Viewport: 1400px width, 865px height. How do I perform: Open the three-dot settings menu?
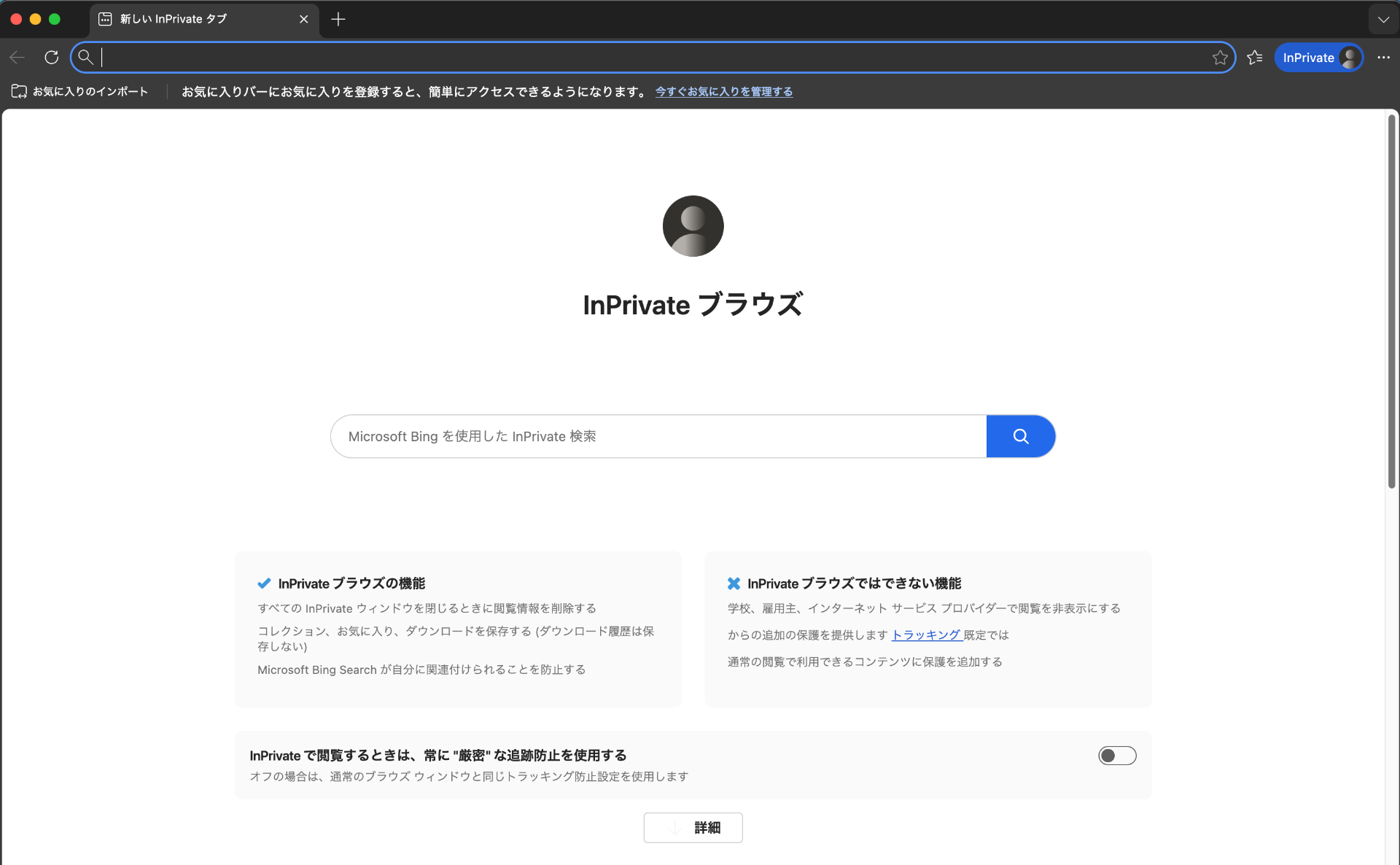point(1383,58)
